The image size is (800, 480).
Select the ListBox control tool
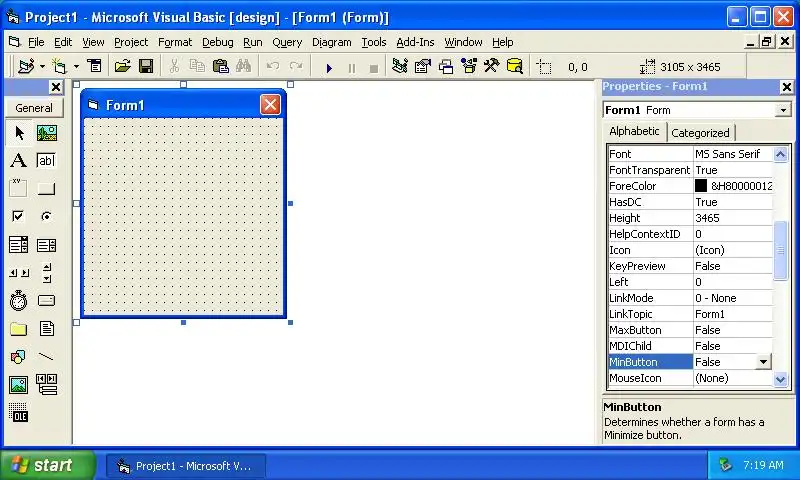pos(46,245)
